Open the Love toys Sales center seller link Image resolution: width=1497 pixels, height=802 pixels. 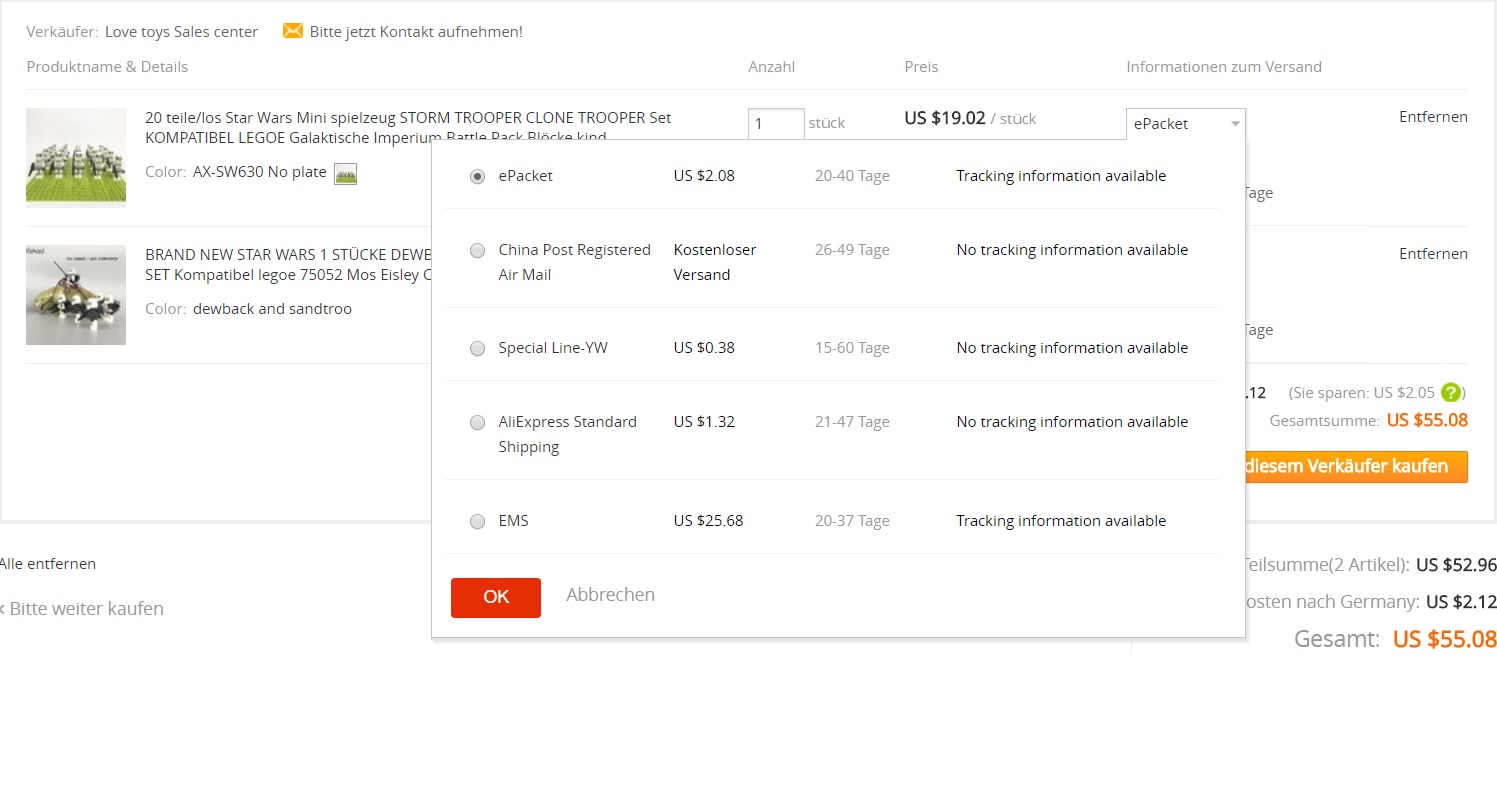(181, 32)
